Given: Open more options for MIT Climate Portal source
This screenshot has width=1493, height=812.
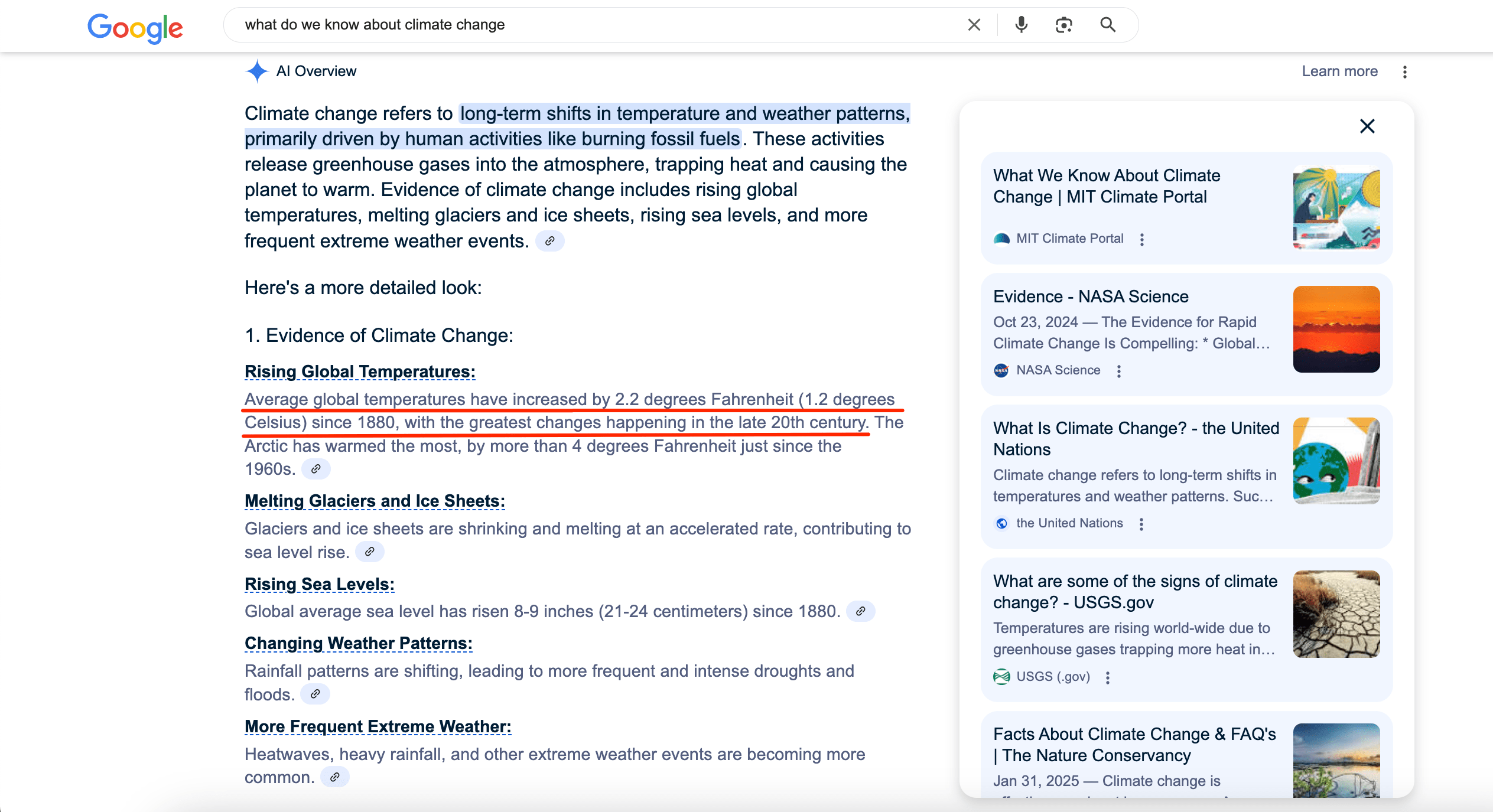Looking at the screenshot, I should point(1142,239).
